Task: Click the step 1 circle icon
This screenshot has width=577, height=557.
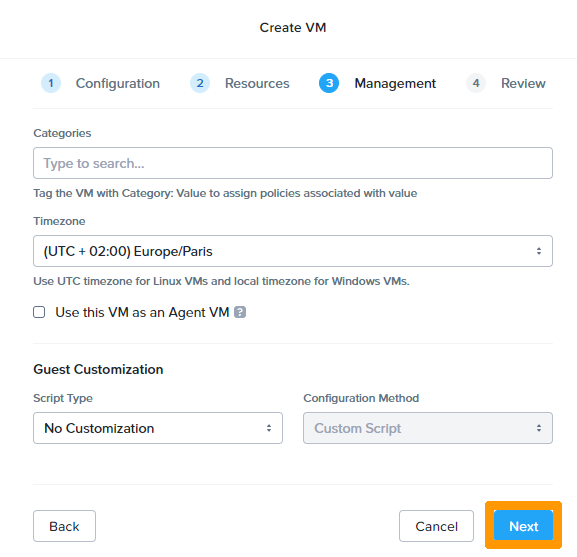Action: (51, 83)
